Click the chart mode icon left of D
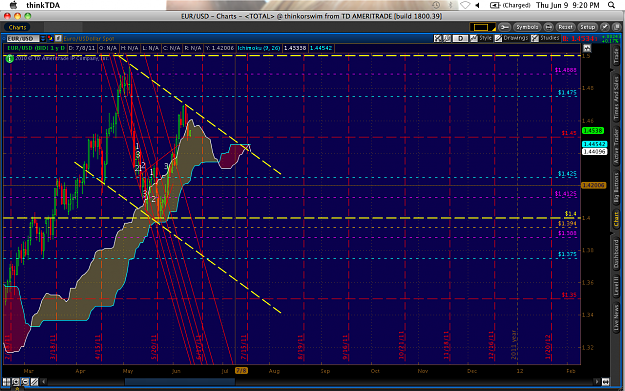Image resolution: width=625 pixels, height=391 pixels. [447, 38]
